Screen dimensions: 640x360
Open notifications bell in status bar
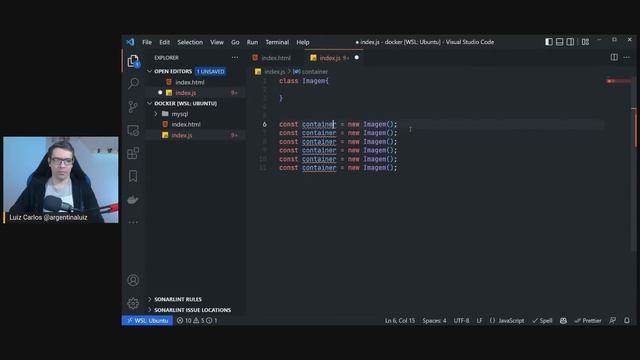[627, 320]
